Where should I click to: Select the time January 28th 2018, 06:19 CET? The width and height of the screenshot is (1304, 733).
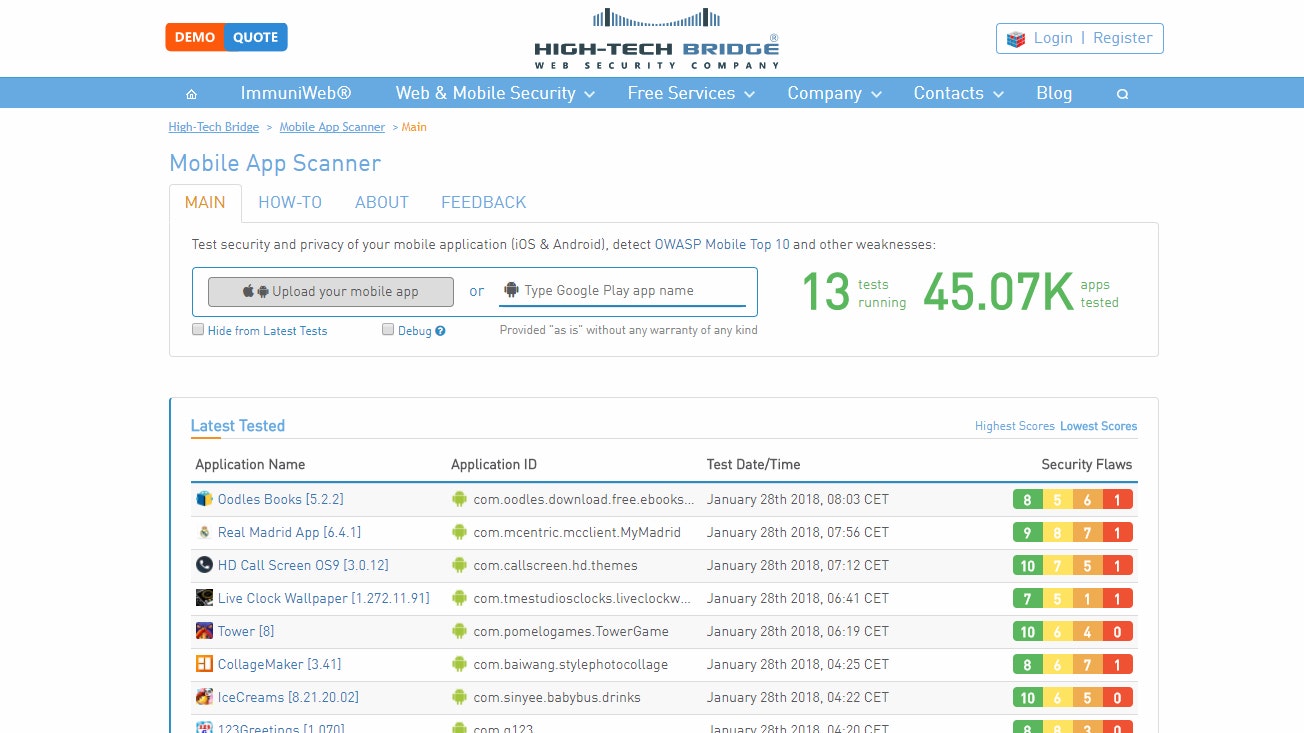click(798, 631)
